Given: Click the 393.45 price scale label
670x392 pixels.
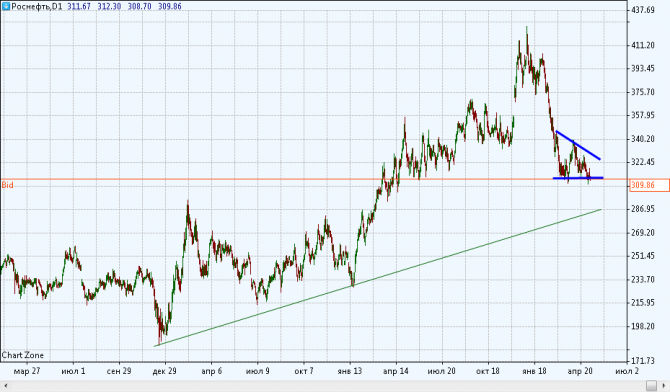Looking at the screenshot, I should click(x=643, y=68).
